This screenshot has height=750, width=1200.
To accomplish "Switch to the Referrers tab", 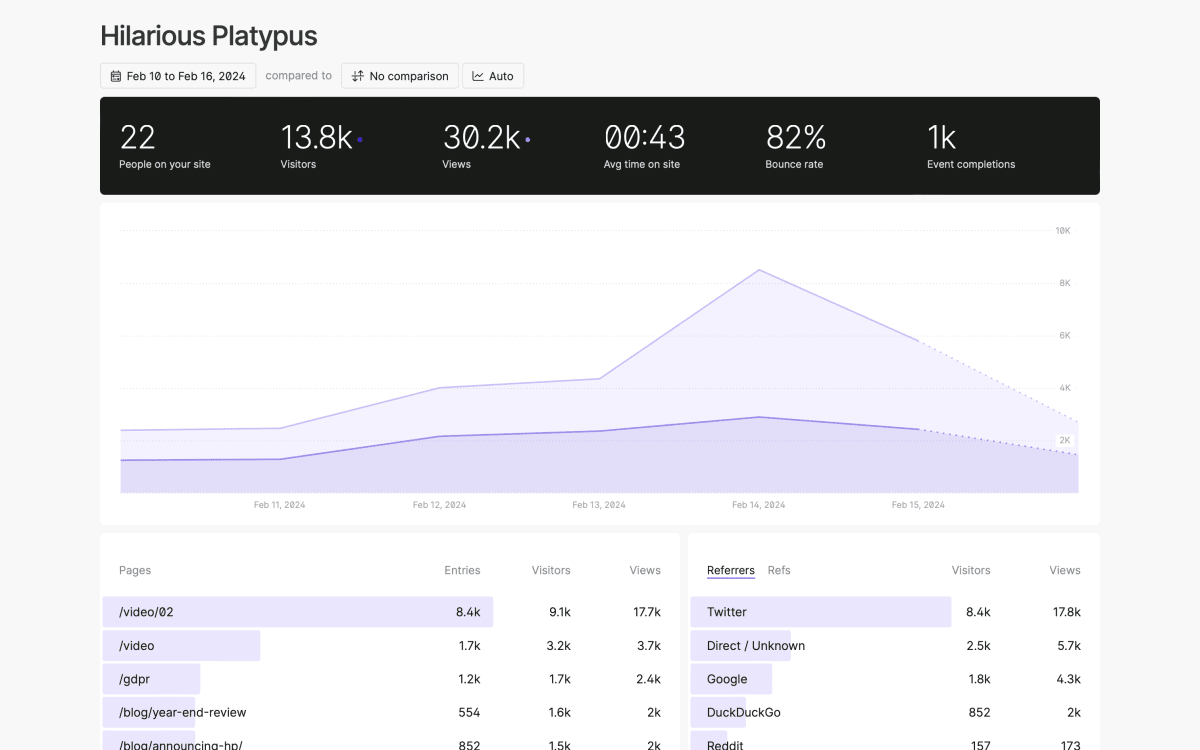I will click(731, 570).
